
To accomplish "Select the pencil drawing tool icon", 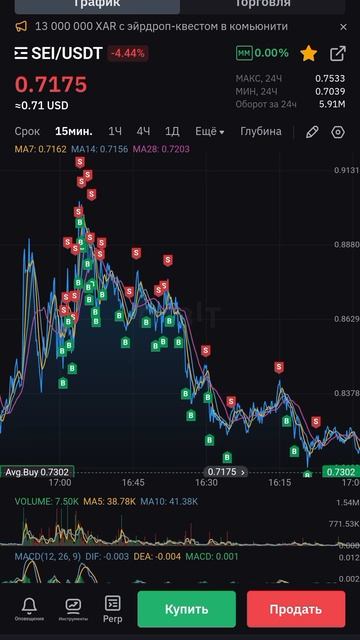I will pyautogui.click(x=312, y=132).
